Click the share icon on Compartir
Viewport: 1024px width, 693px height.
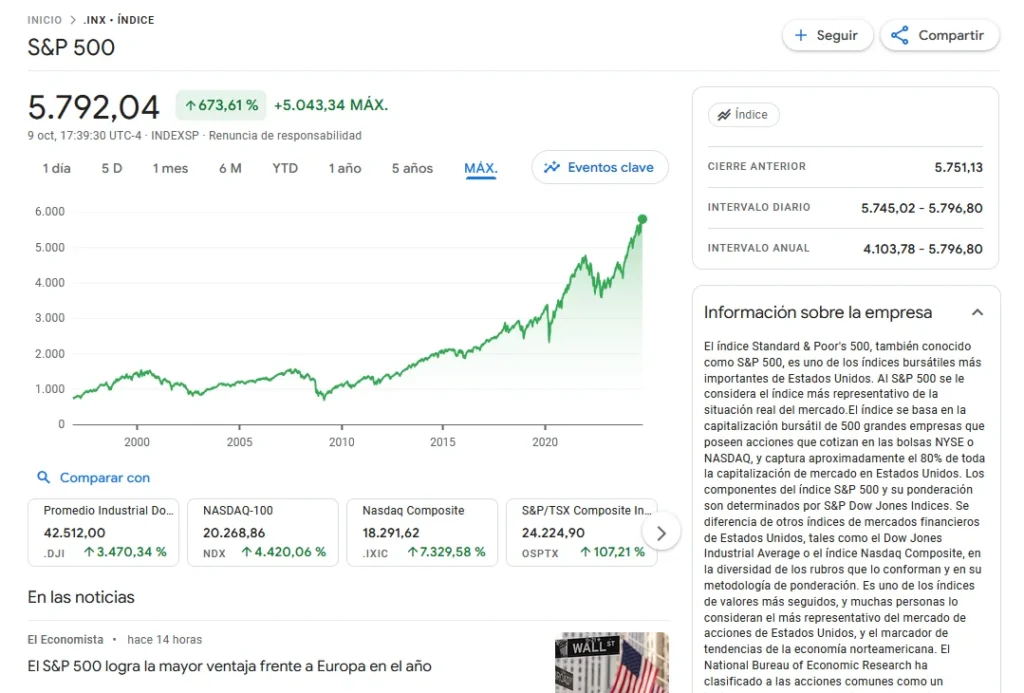(x=900, y=35)
